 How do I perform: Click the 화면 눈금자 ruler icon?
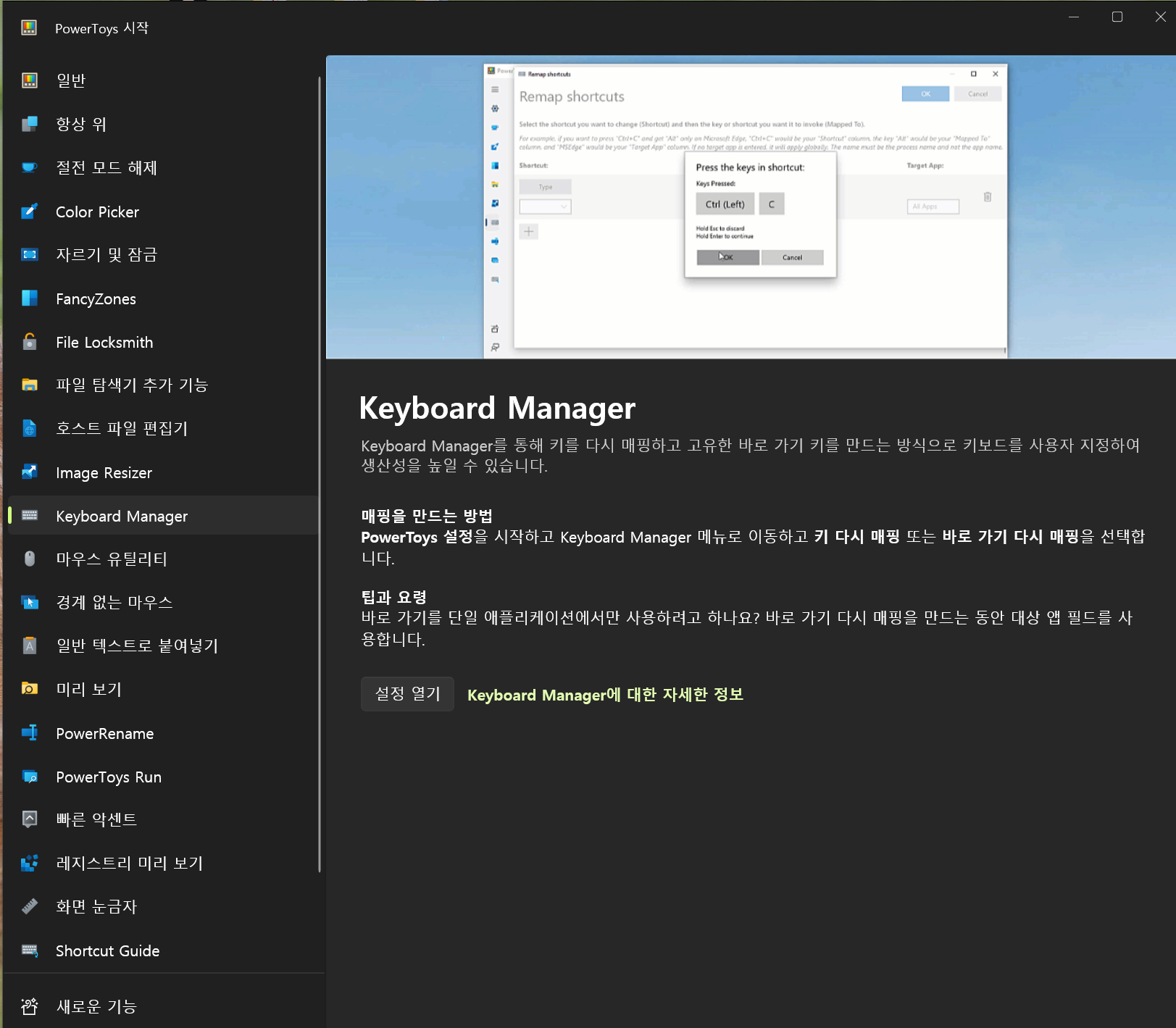(30, 906)
